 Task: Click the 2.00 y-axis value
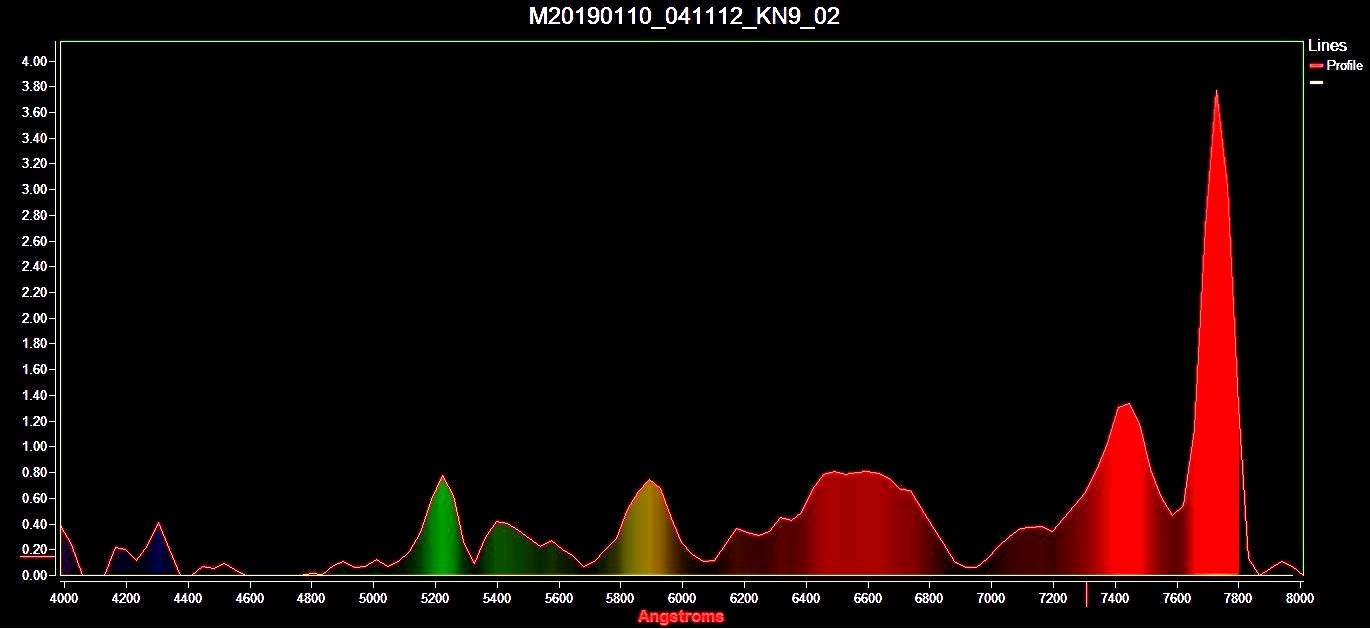(34, 318)
